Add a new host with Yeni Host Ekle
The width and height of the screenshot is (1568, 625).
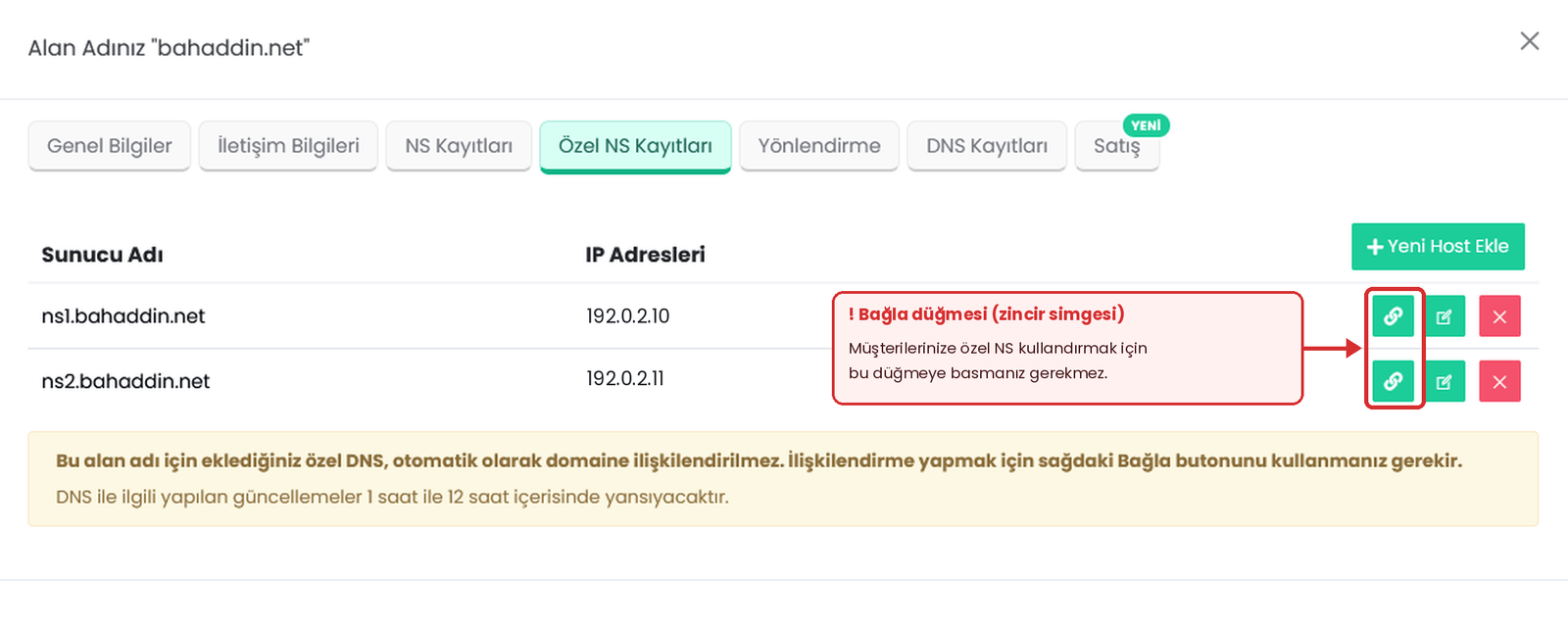point(1438,247)
